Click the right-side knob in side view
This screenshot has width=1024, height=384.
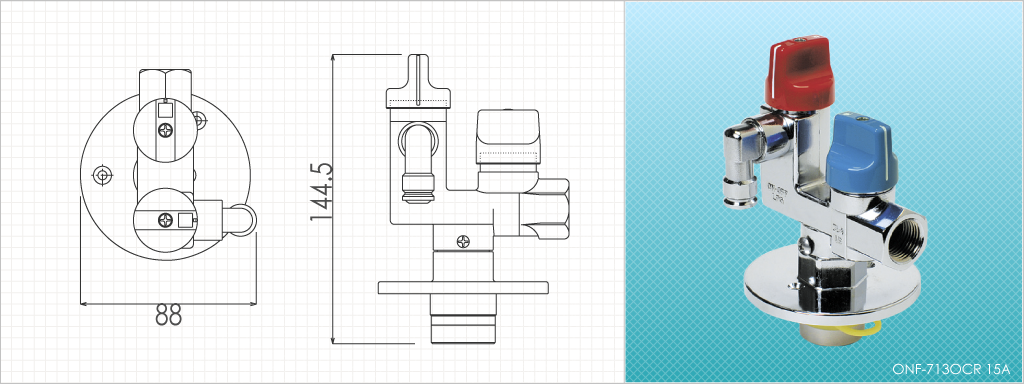click(x=509, y=137)
